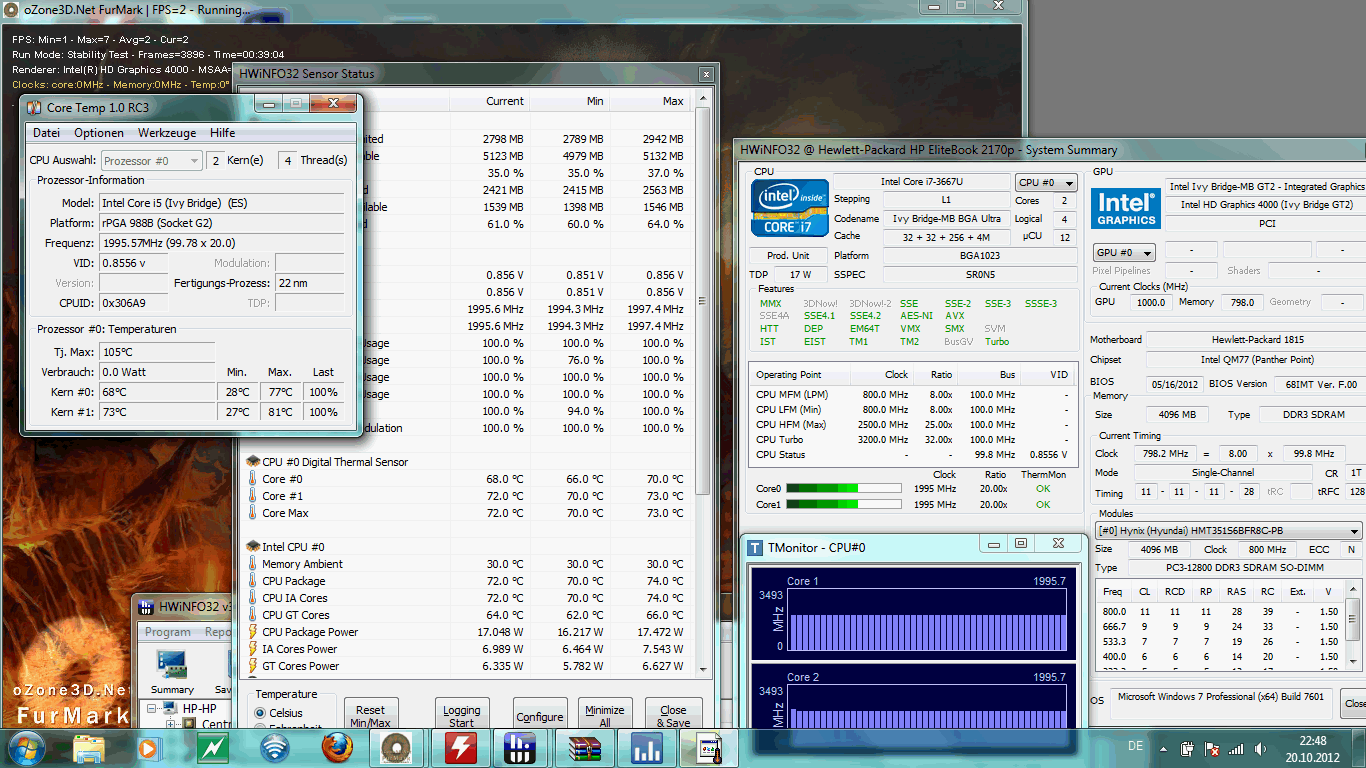1366x768 pixels.
Task: Open the Datei menu in Core Temp
Action: click(x=46, y=133)
